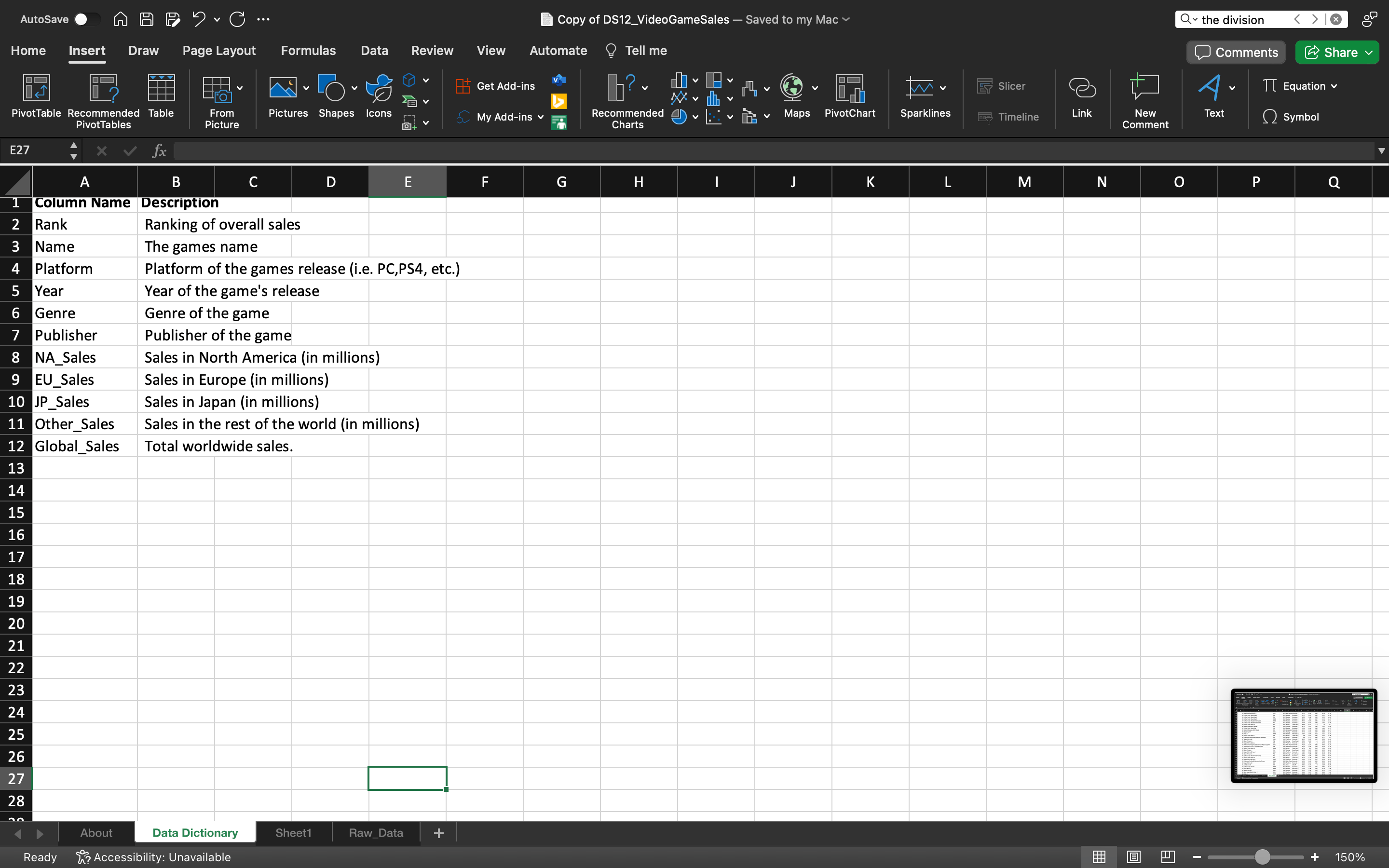The image size is (1389, 868).
Task: Open the Comments pane button
Action: [1236, 52]
